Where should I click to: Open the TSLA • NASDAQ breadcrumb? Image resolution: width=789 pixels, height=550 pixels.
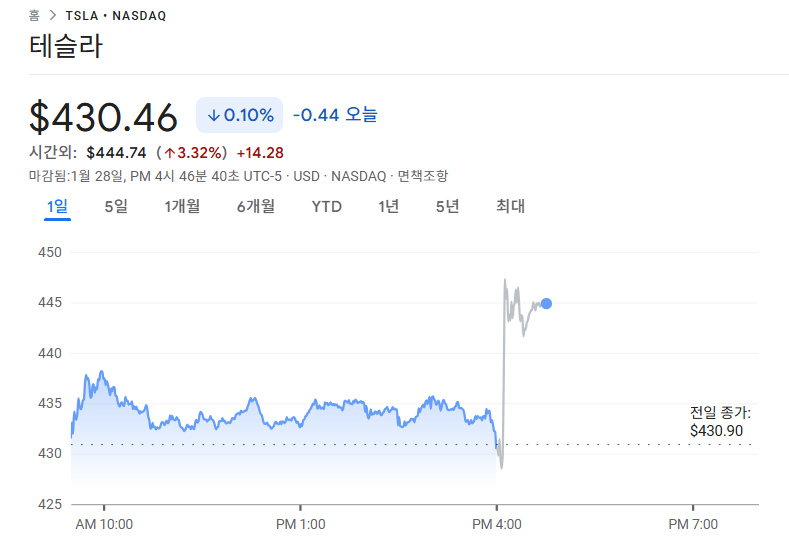(115, 16)
